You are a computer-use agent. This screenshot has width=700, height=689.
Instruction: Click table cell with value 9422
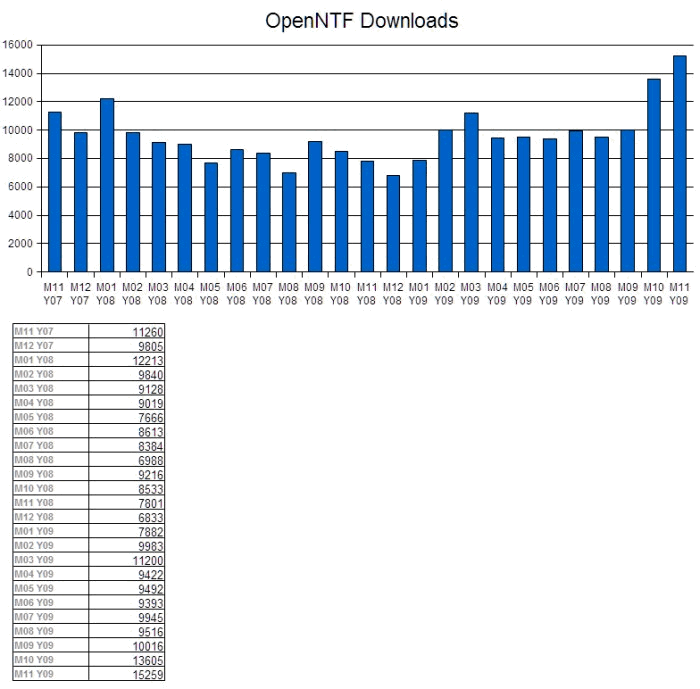pos(126,574)
